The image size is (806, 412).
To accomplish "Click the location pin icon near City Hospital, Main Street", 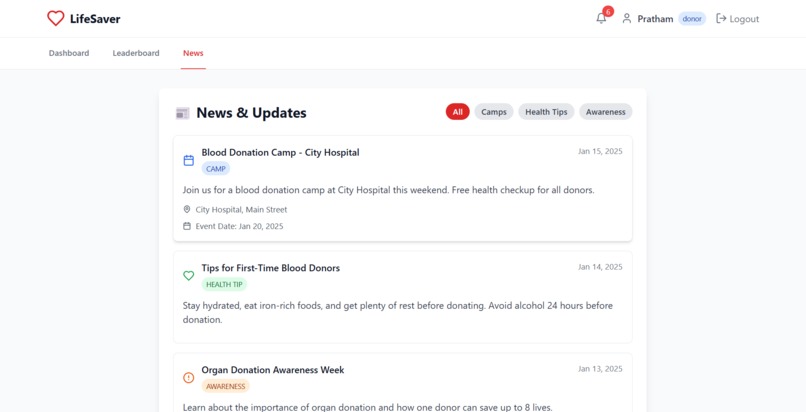I will 187,209.
